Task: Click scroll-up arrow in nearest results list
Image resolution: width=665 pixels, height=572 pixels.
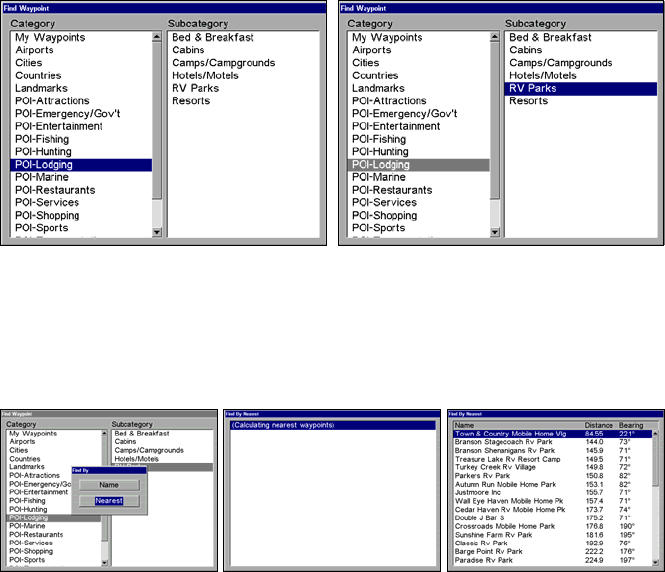Action: click(656, 434)
